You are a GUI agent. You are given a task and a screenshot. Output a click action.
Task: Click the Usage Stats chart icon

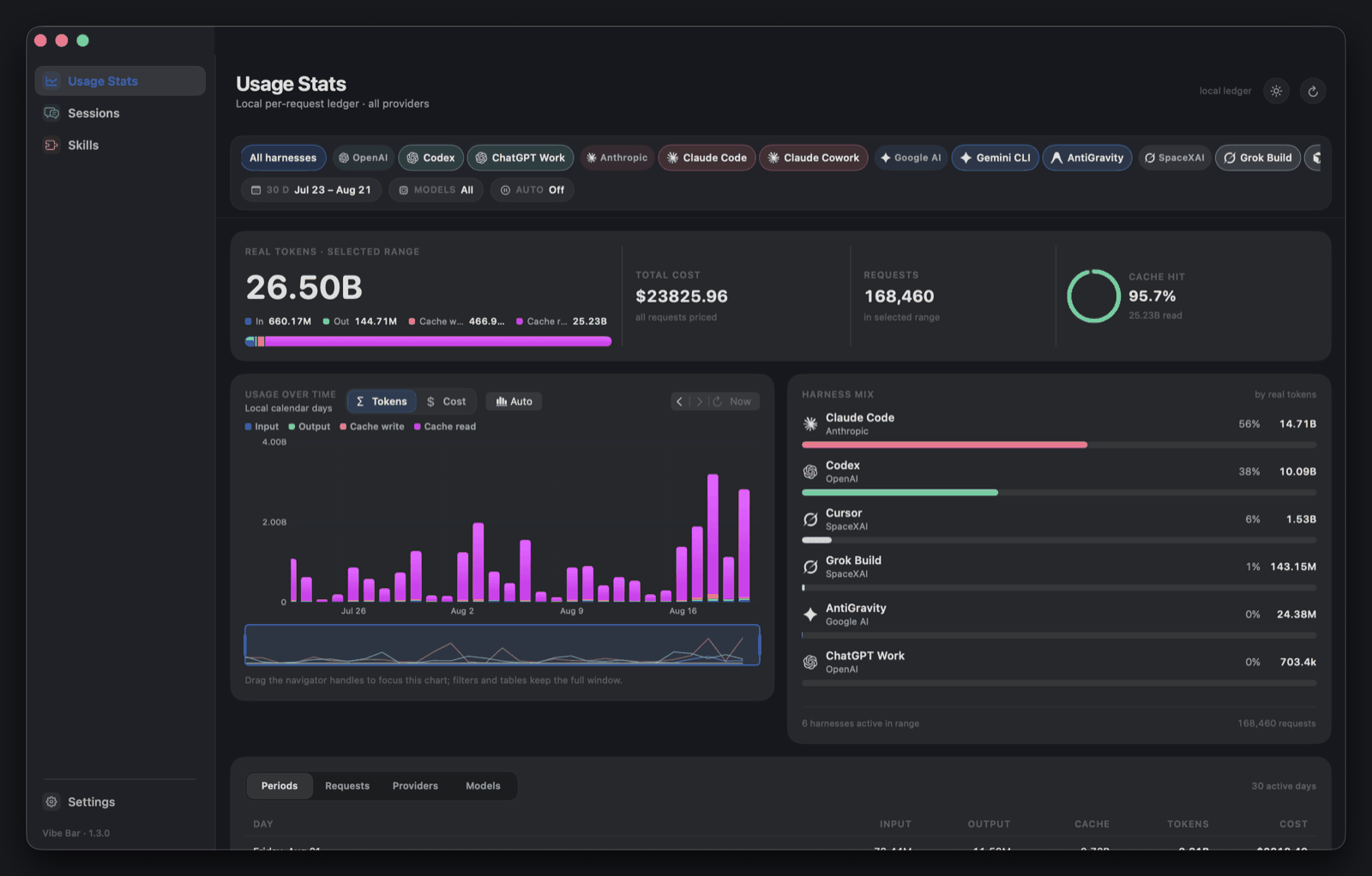tap(51, 81)
